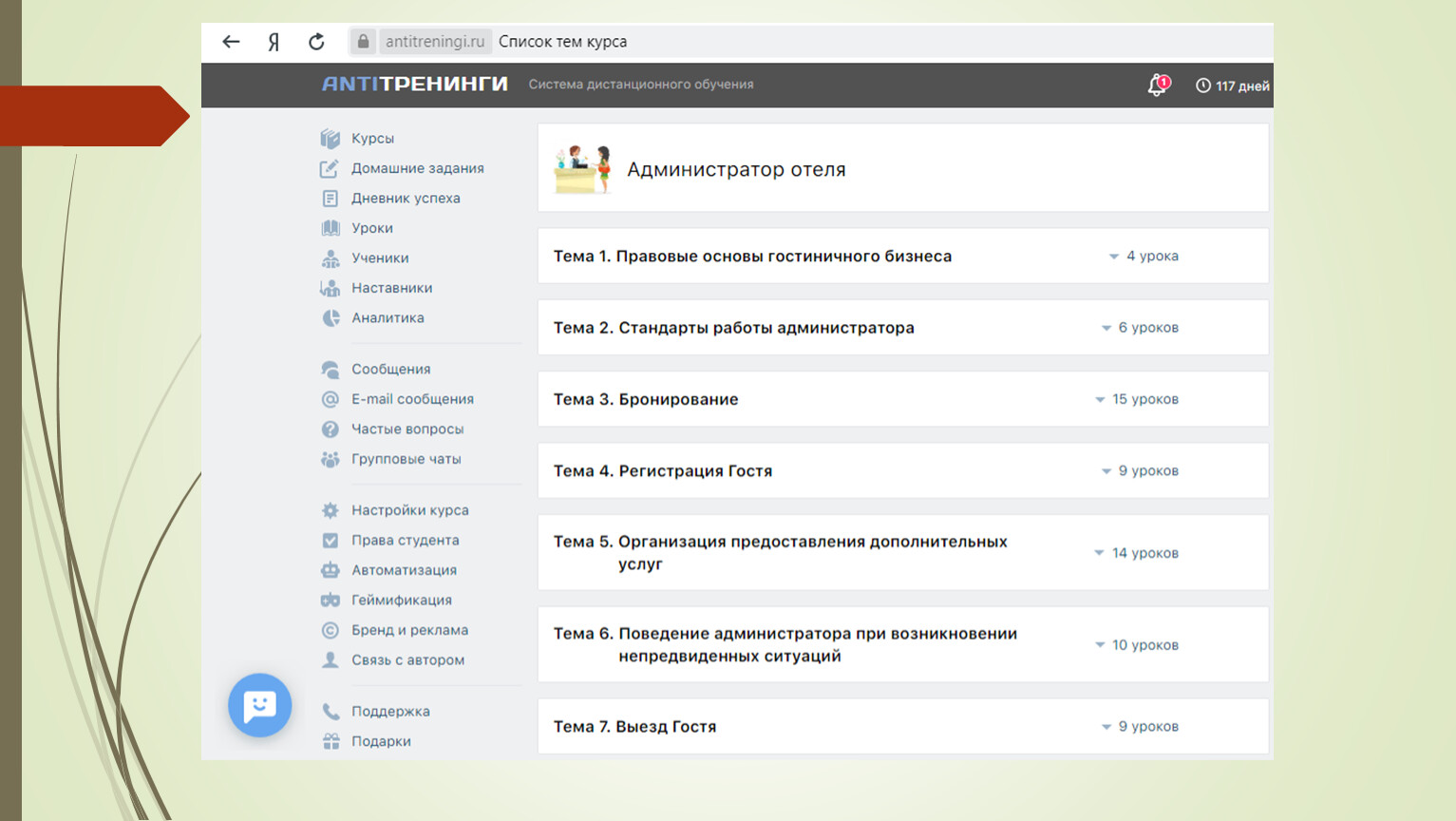Click the browser back arrow

click(x=231, y=42)
